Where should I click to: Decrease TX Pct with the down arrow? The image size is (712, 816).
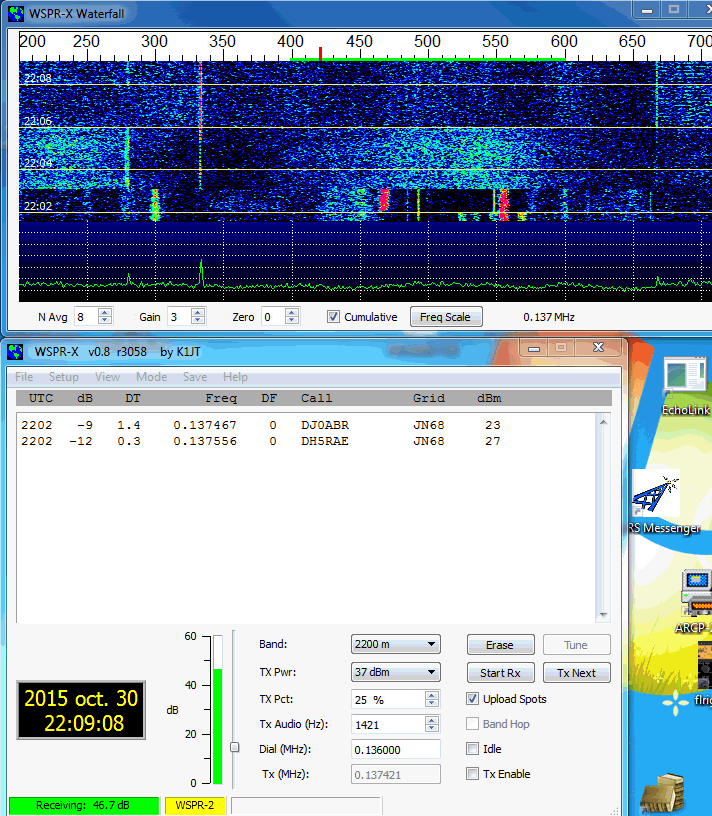[432, 703]
